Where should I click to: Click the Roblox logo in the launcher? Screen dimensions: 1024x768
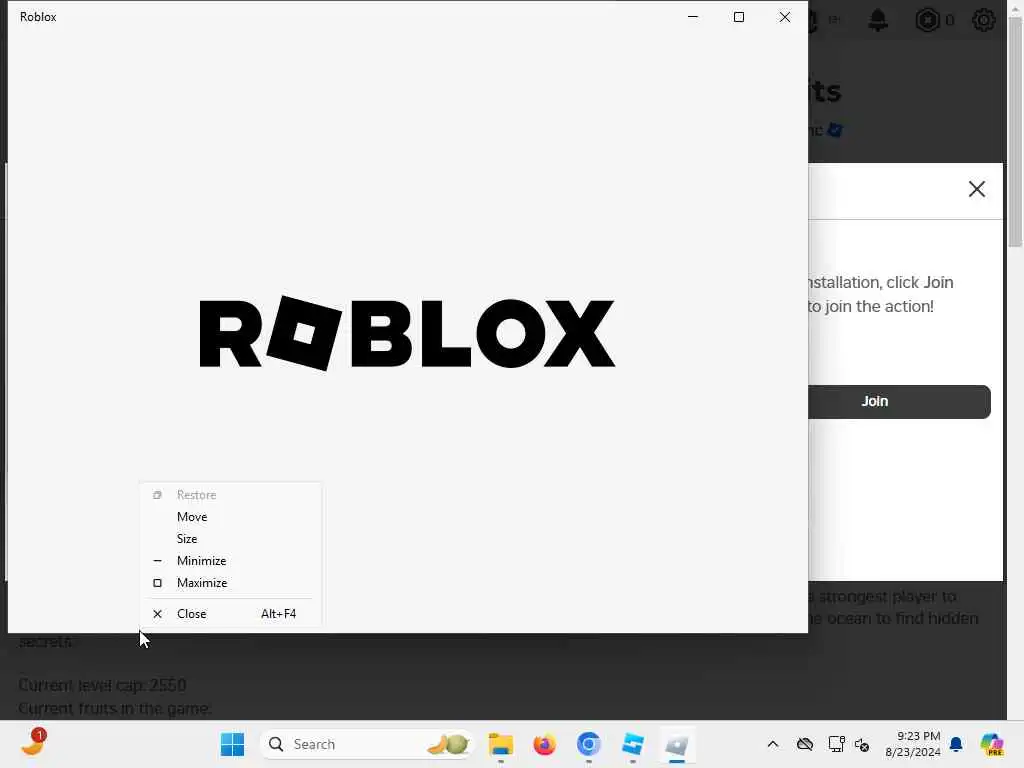point(407,333)
